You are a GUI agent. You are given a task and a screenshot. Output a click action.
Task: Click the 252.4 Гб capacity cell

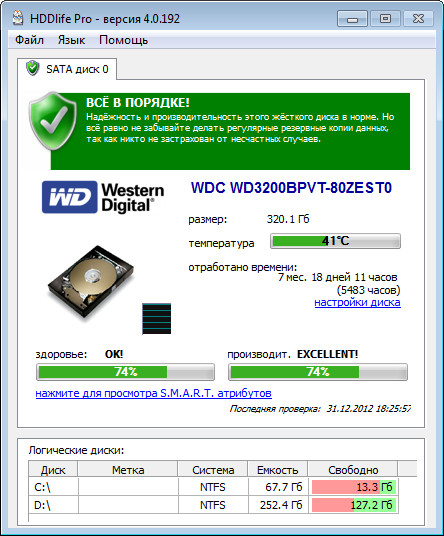278,505
